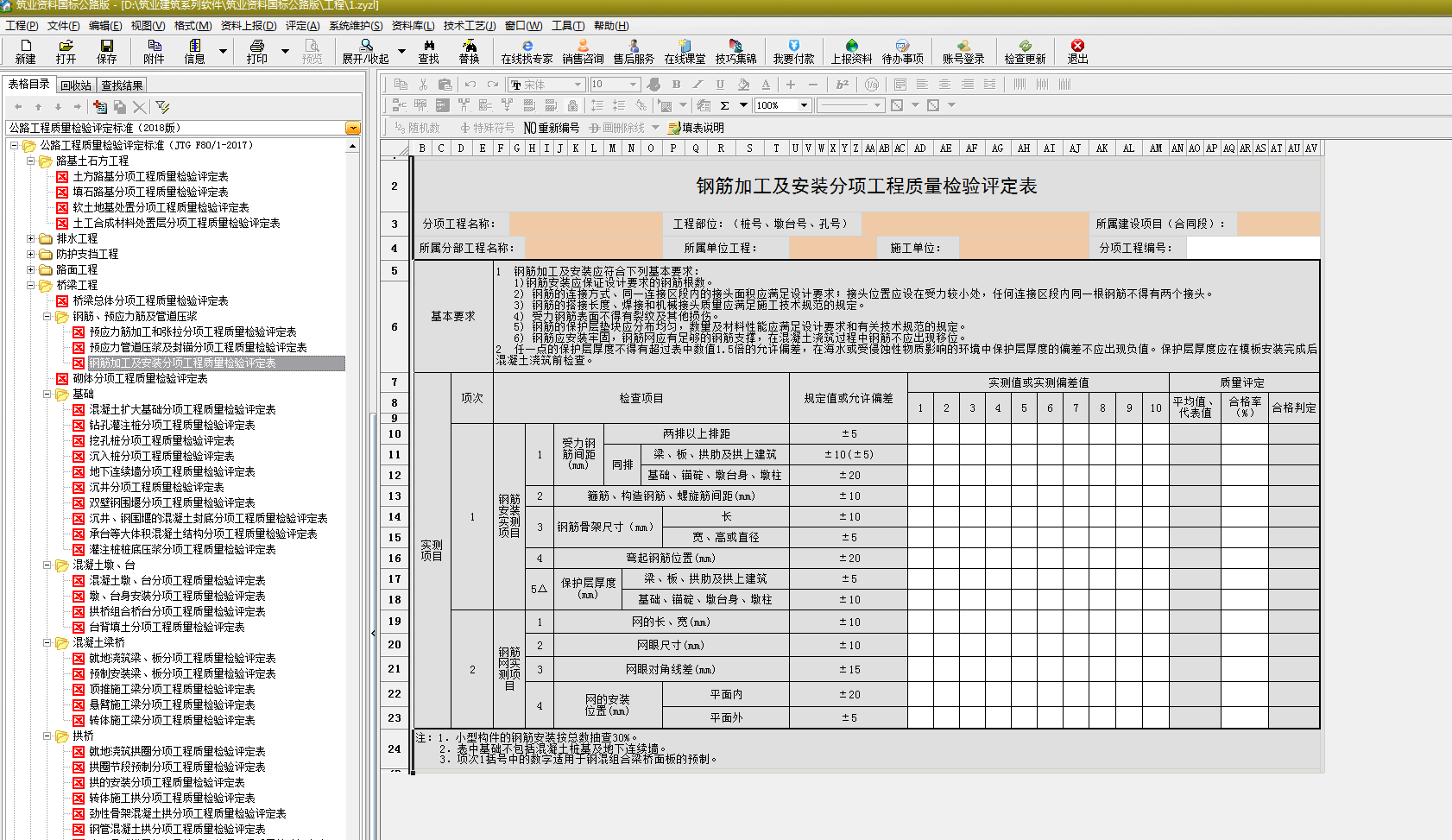The image size is (1452, 840).
Task: Open 销售咨询 sales consultation
Action: coord(583,52)
